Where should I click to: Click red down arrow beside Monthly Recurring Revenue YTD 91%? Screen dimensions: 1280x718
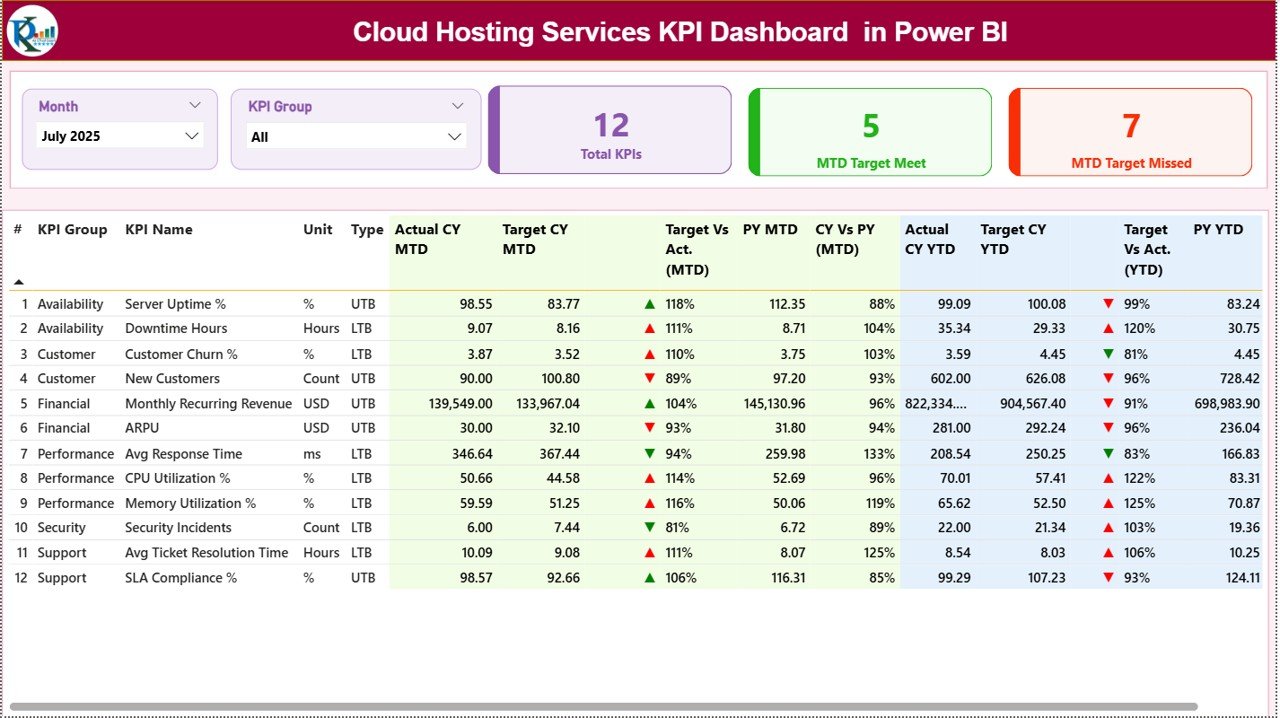(1110, 403)
